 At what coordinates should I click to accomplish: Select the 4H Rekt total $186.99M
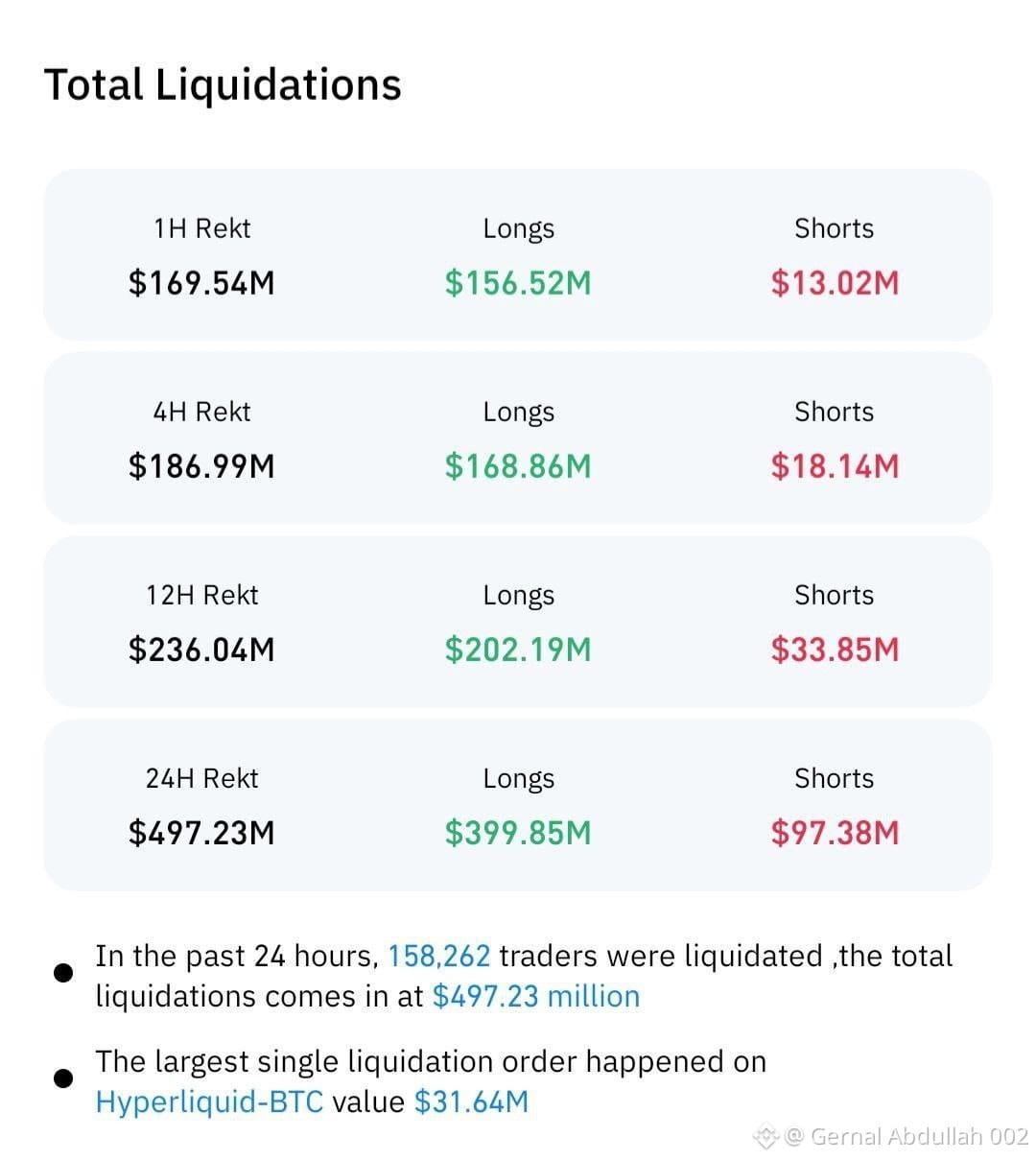[201, 466]
